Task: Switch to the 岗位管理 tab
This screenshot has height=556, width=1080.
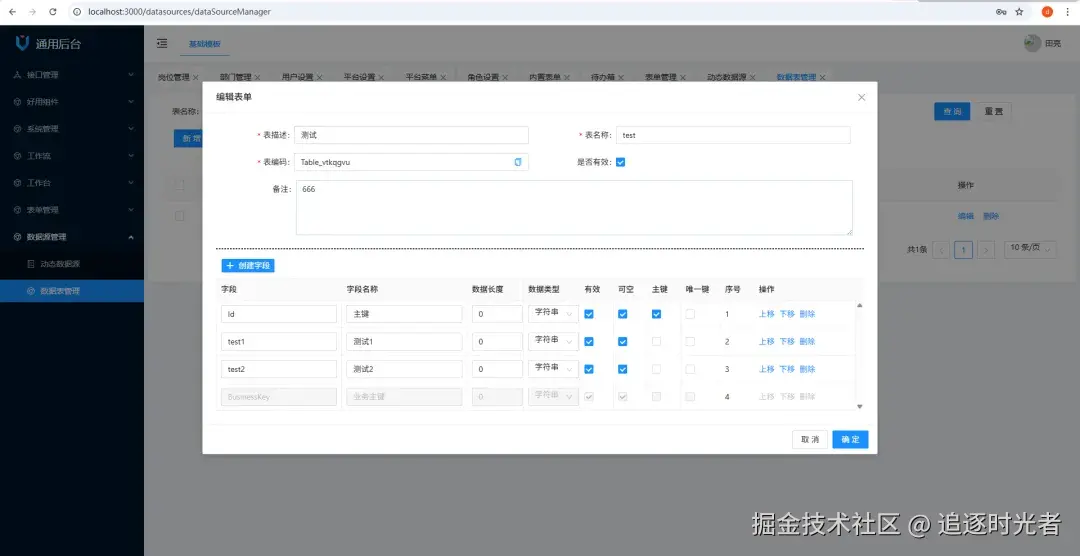Action: 174,77
